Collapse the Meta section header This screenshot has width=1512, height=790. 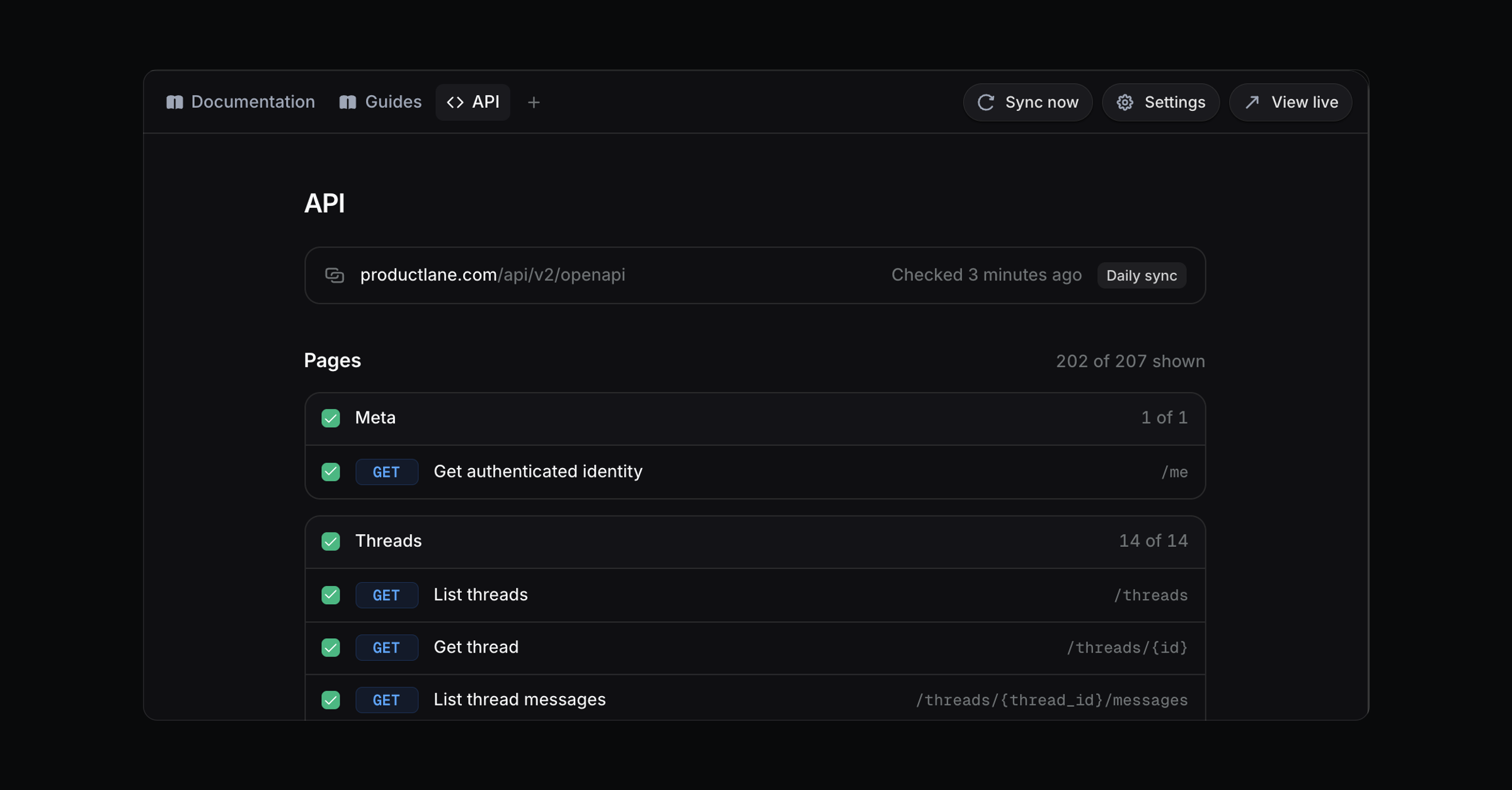[x=755, y=419]
